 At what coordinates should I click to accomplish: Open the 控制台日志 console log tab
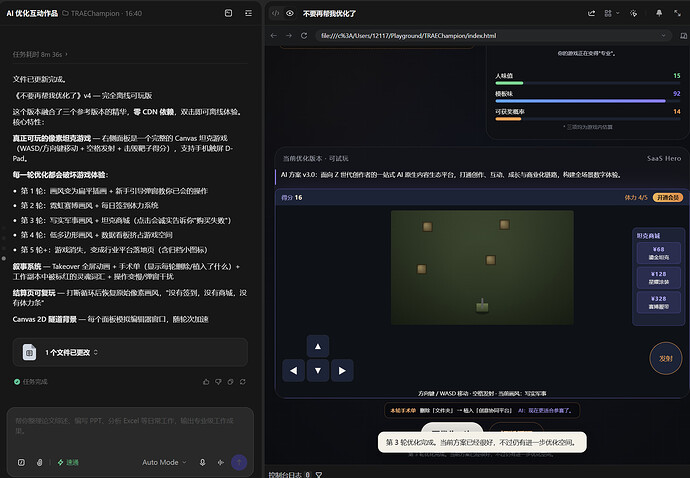285,474
